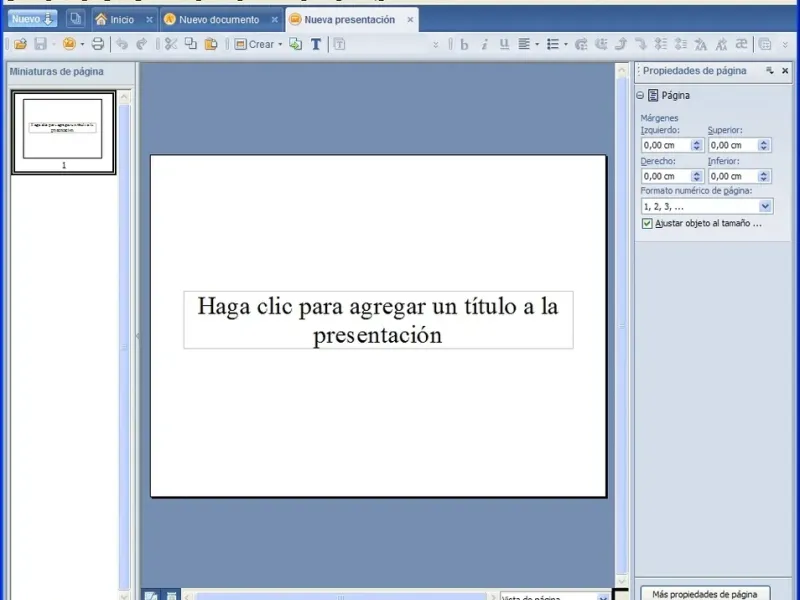The height and width of the screenshot is (600, 800).
Task: Click the Paste clipboard icon
Action: 211,44
